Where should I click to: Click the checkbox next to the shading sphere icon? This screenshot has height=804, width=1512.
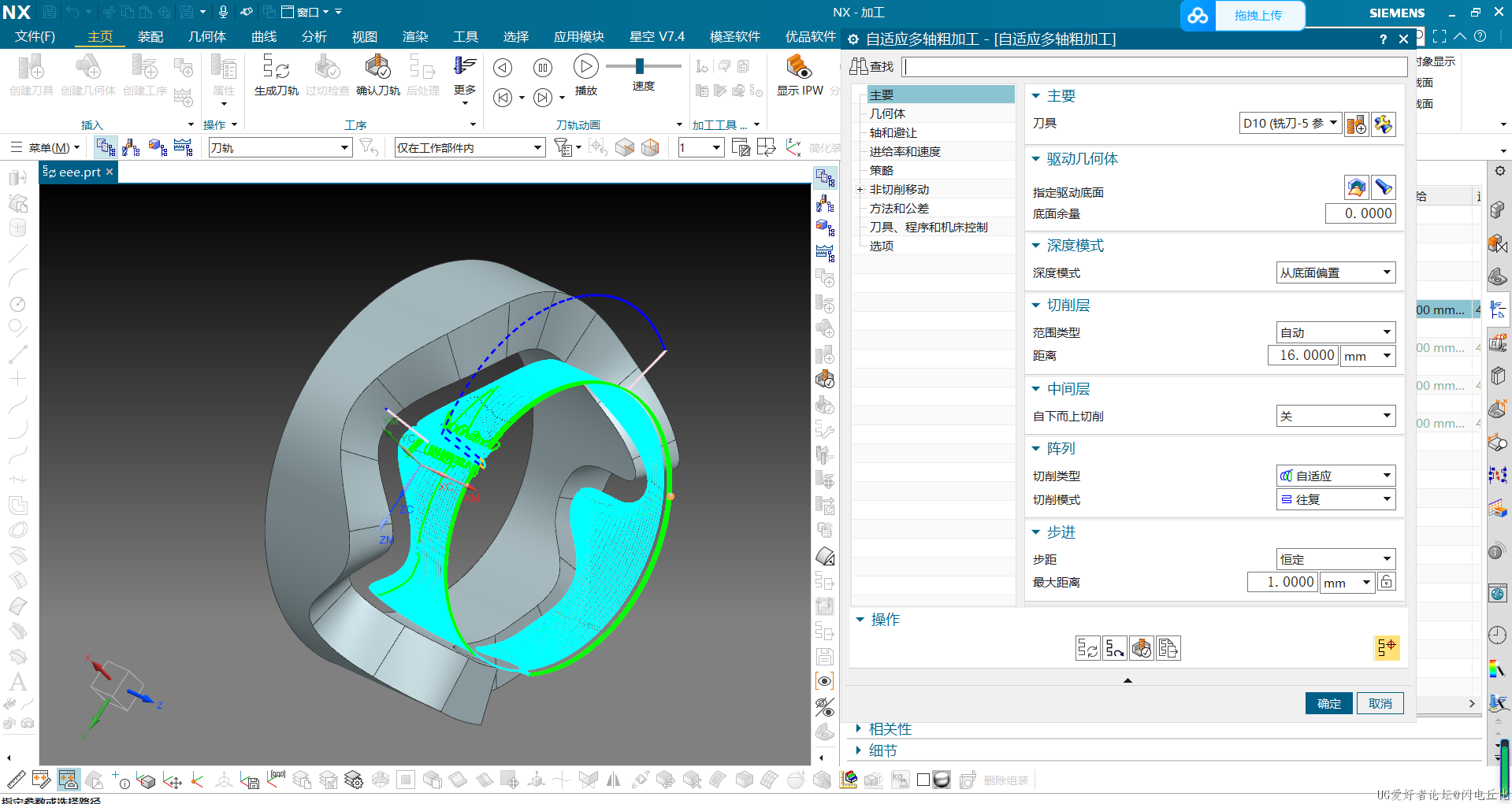(923, 780)
